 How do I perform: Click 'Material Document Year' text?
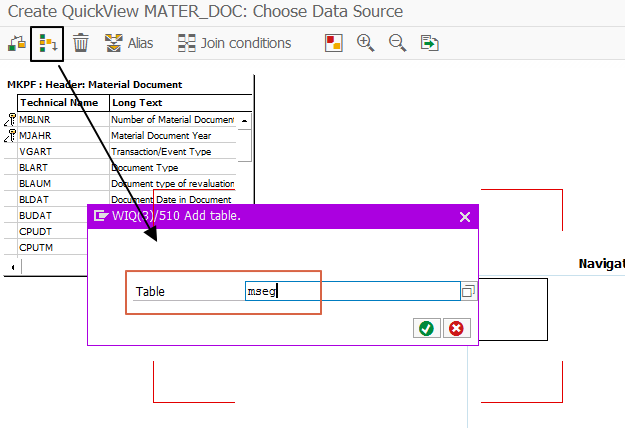click(161, 135)
